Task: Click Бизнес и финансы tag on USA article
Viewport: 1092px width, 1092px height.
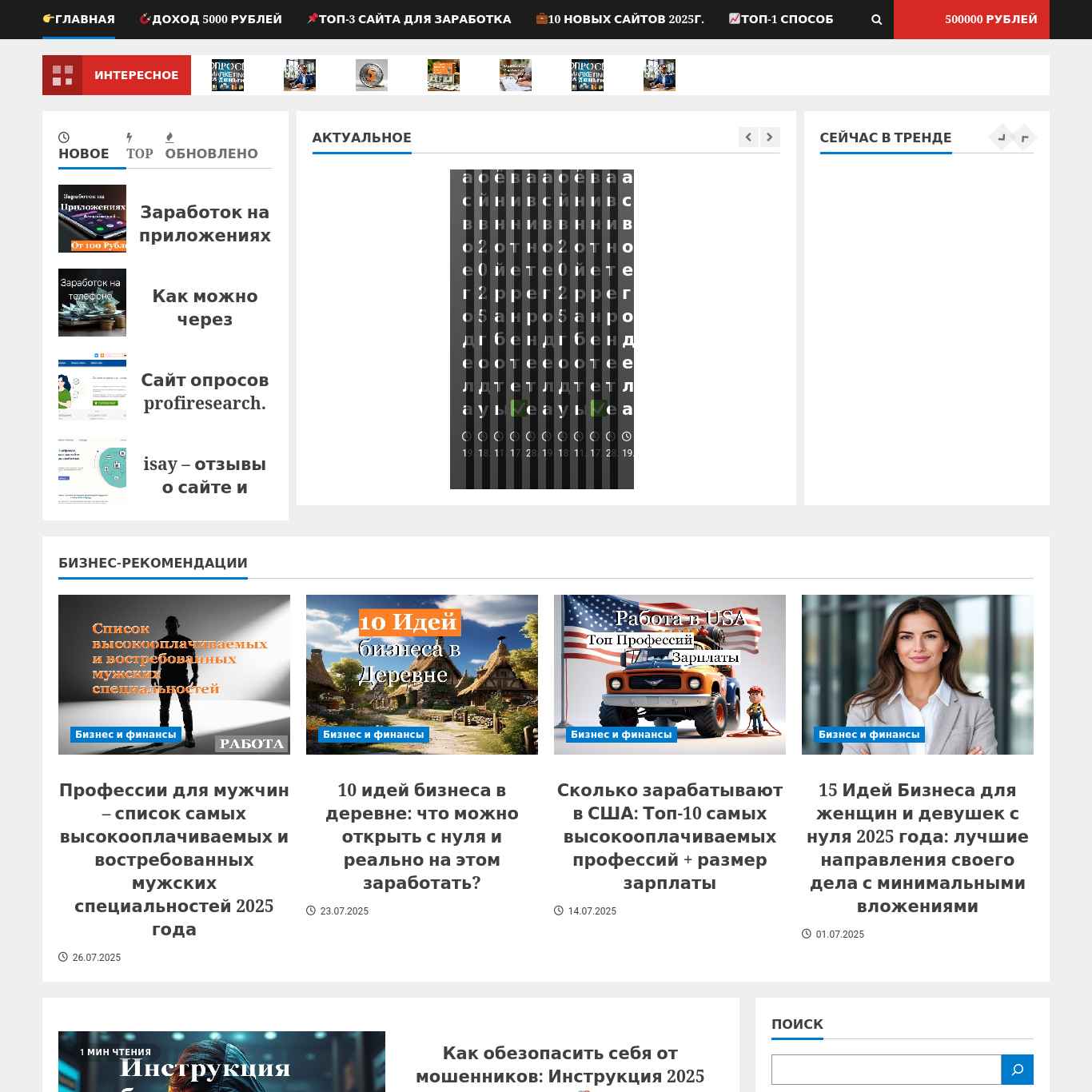Action: point(621,735)
